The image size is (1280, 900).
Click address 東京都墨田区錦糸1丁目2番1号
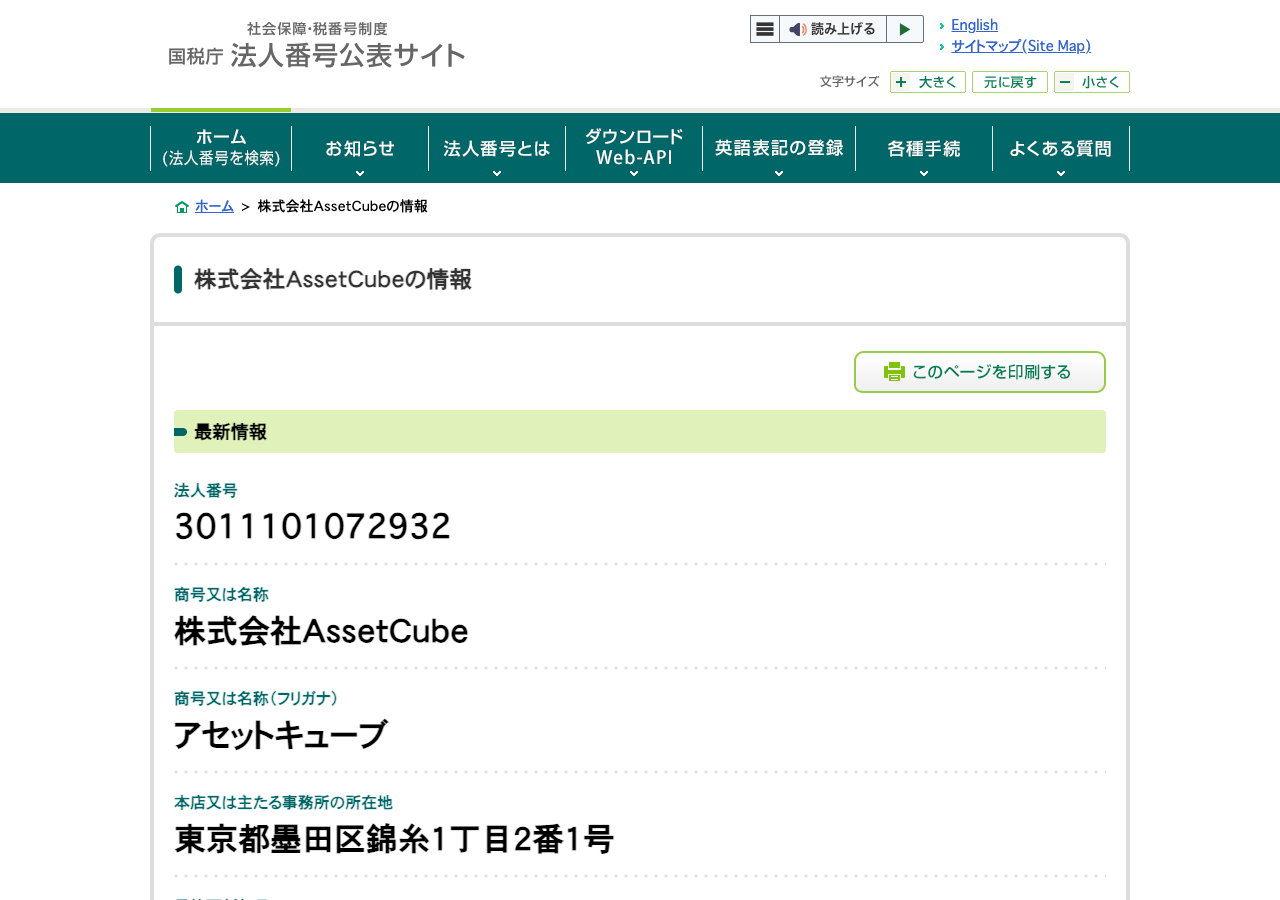(x=394, y=839)
